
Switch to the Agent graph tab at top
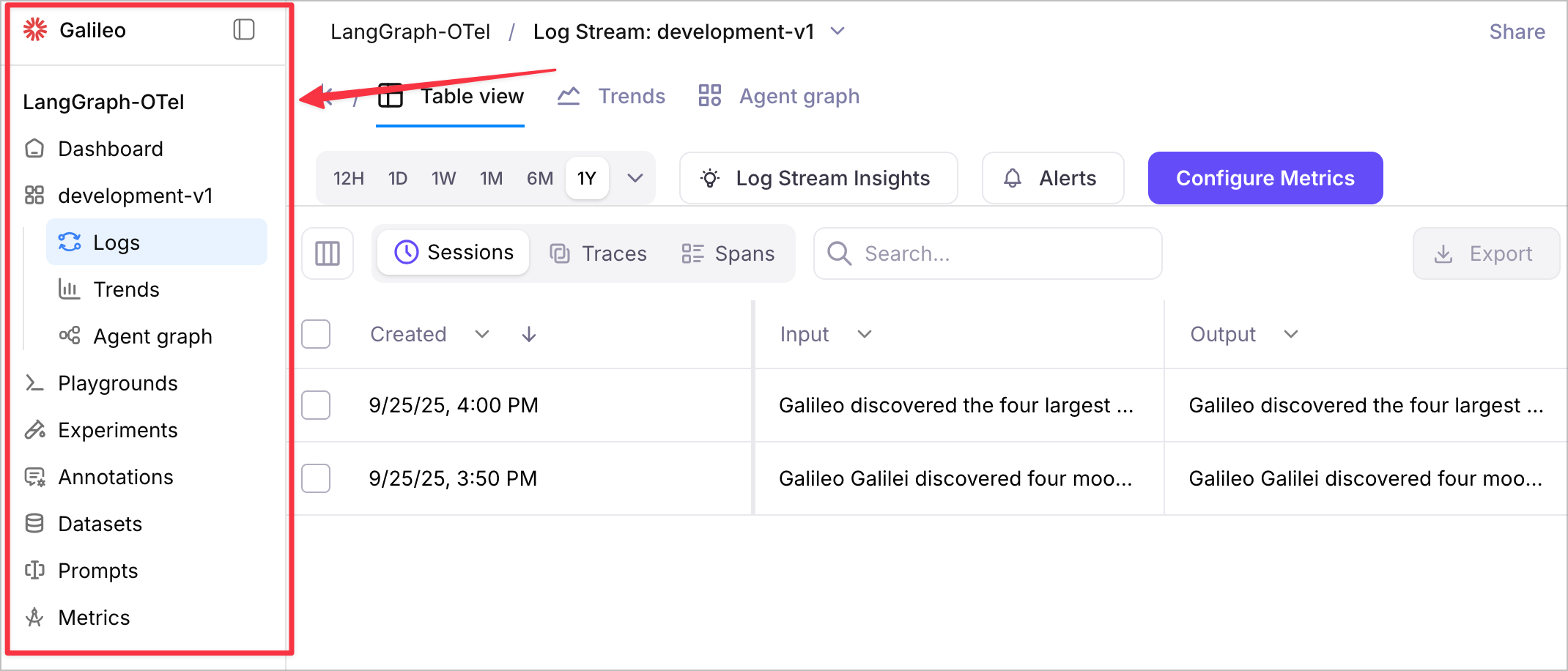779,96
